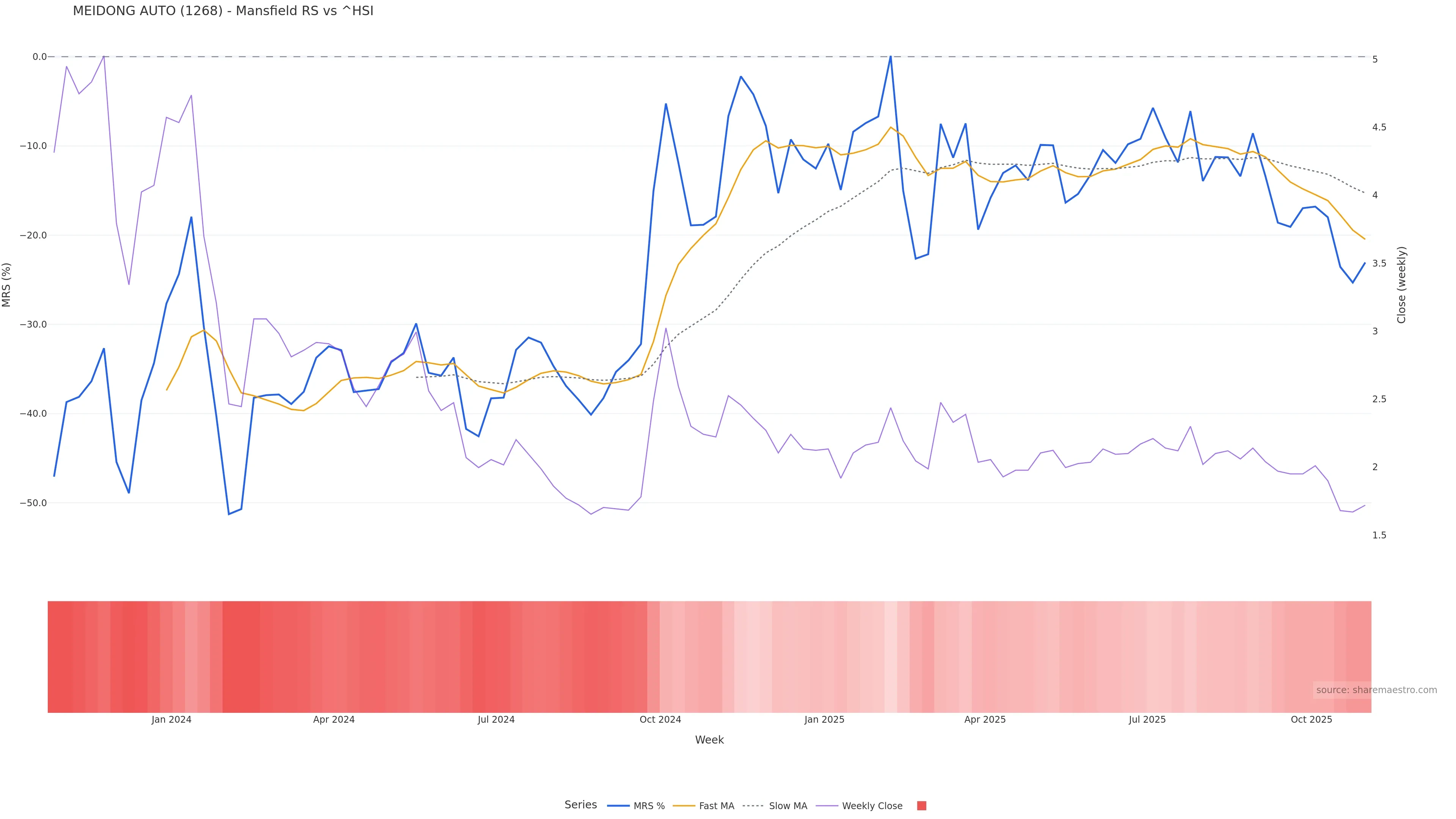Toggle the MRS % legend series

pyautogui.click(x=648, y=806)
